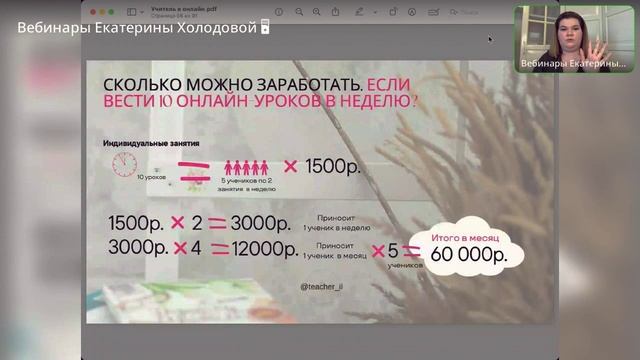Click the '12000р.' value on slide

coord(265,249)
